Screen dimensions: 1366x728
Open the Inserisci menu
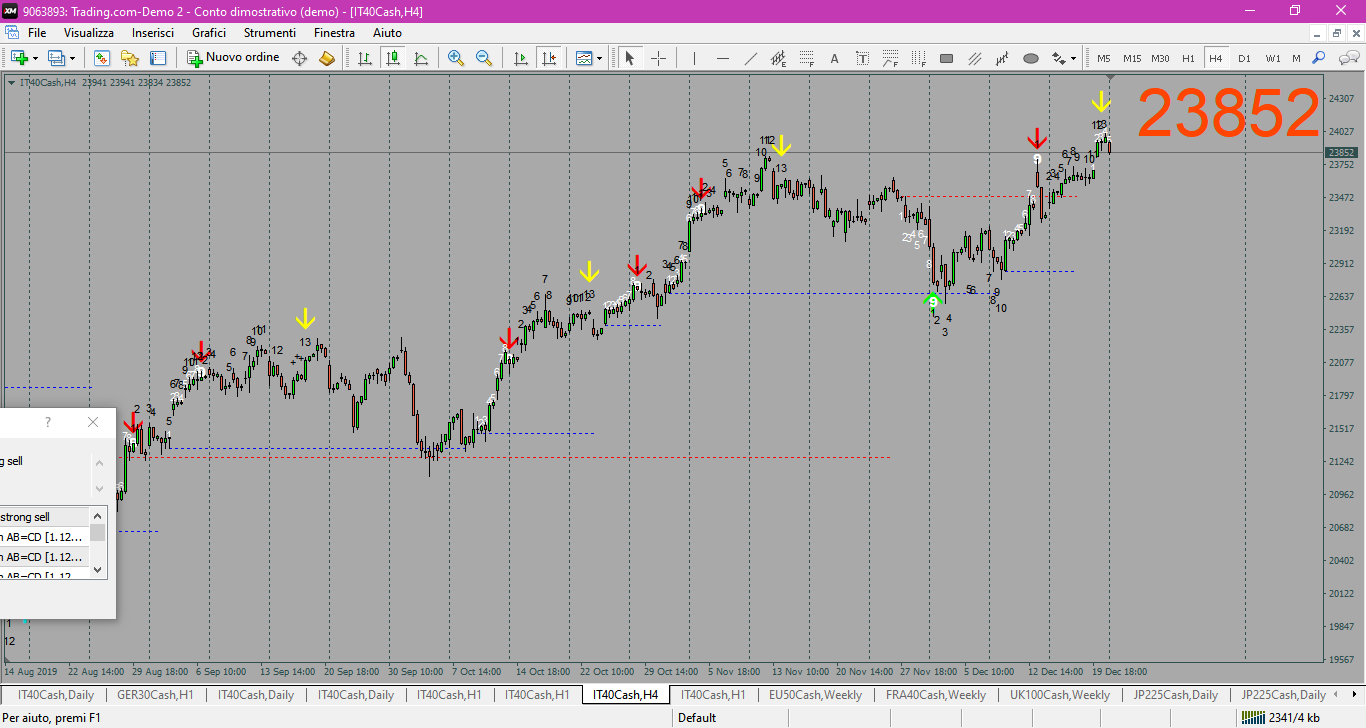(153, 33)
